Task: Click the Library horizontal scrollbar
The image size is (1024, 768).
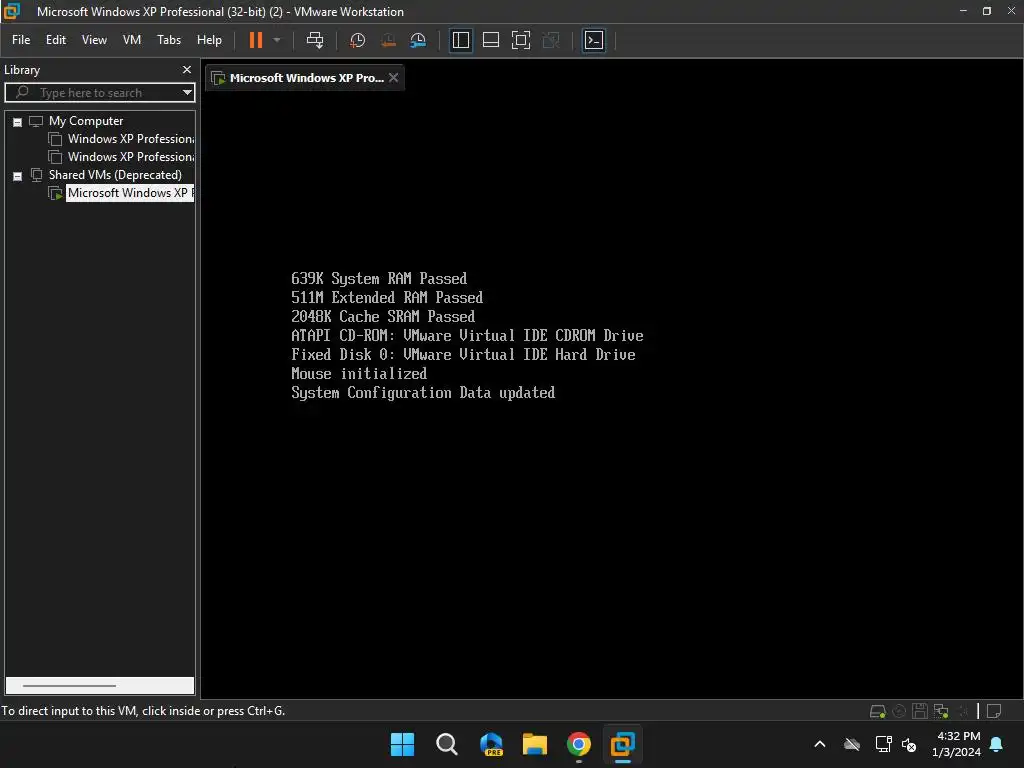Action: (x=69, y=686)
